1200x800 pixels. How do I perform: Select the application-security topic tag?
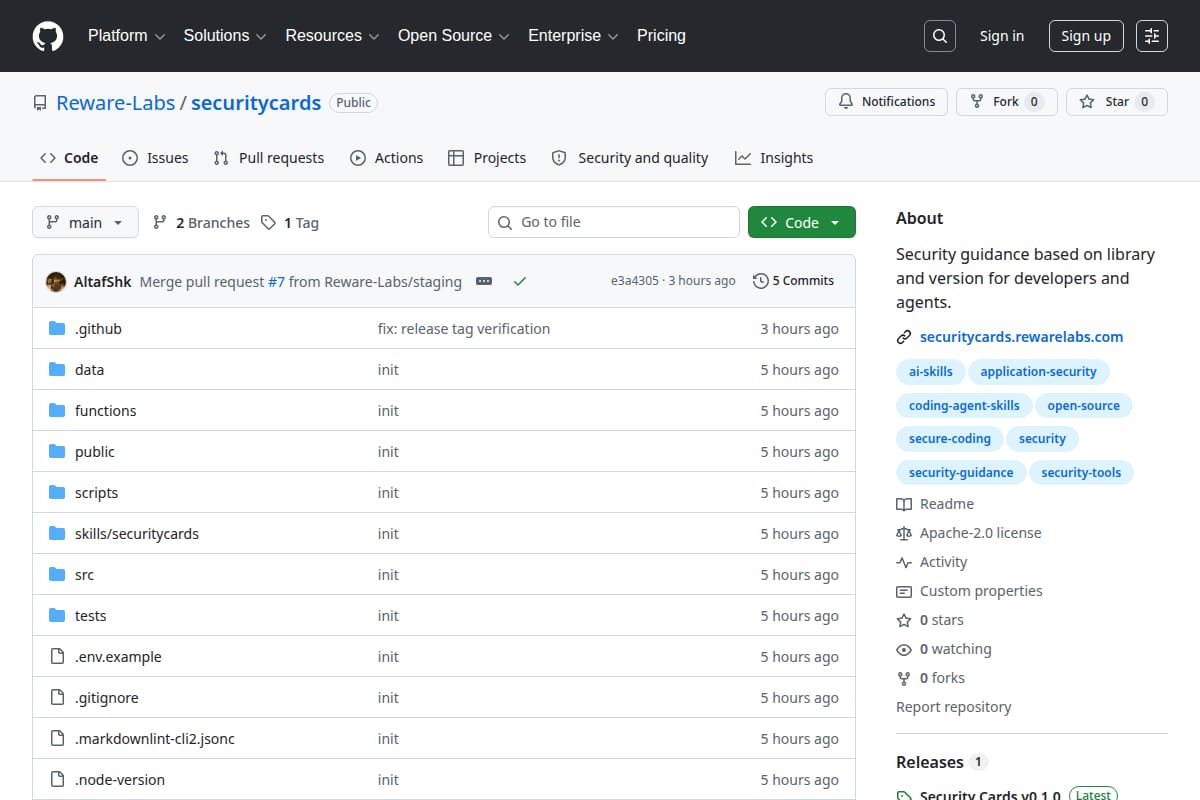(x=1039, y=371)
